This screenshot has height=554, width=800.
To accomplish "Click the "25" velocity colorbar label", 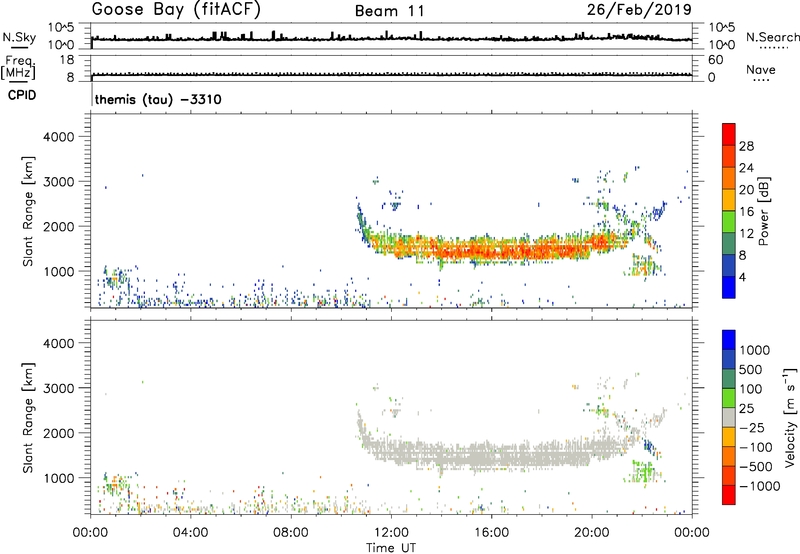I will [746, 409].
